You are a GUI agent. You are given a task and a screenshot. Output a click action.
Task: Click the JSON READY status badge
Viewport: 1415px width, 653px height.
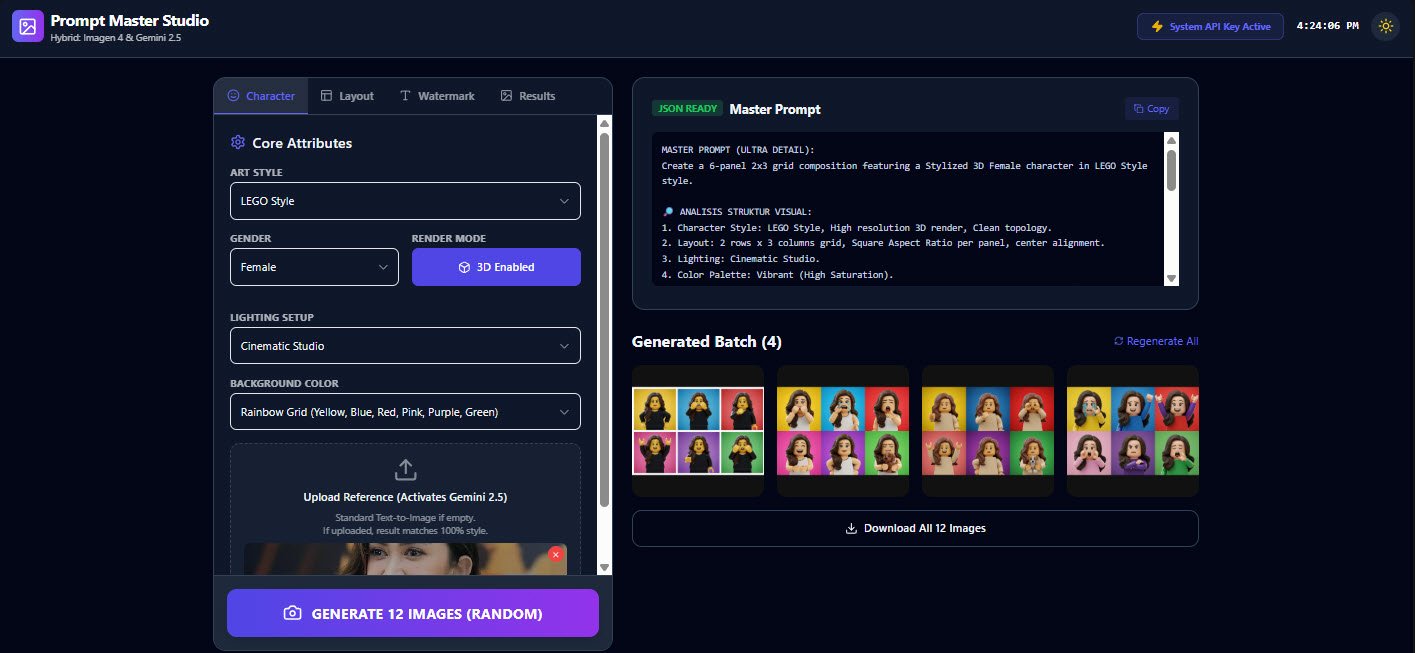coord(687,109)
